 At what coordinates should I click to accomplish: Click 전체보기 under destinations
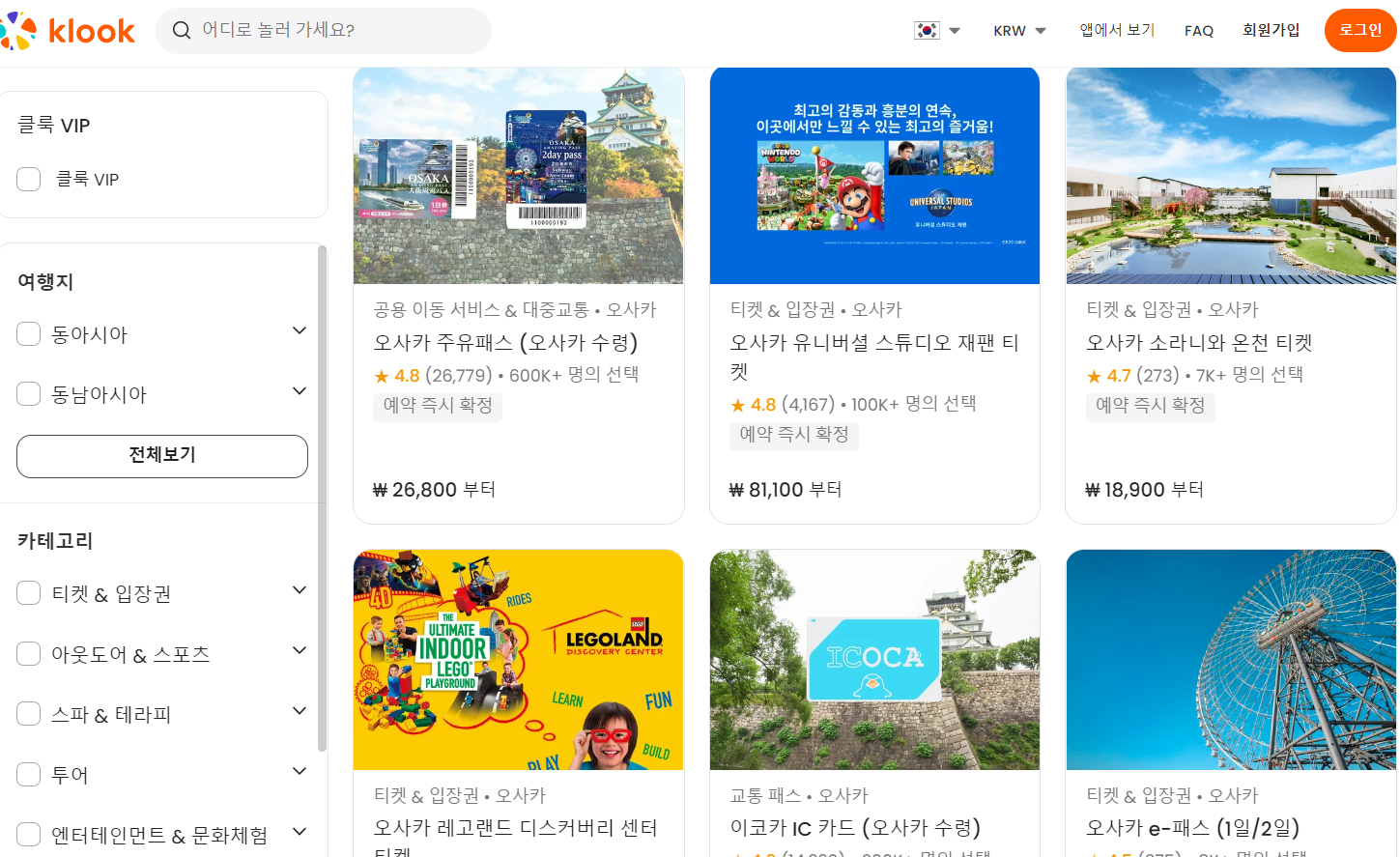coord(162,456)
